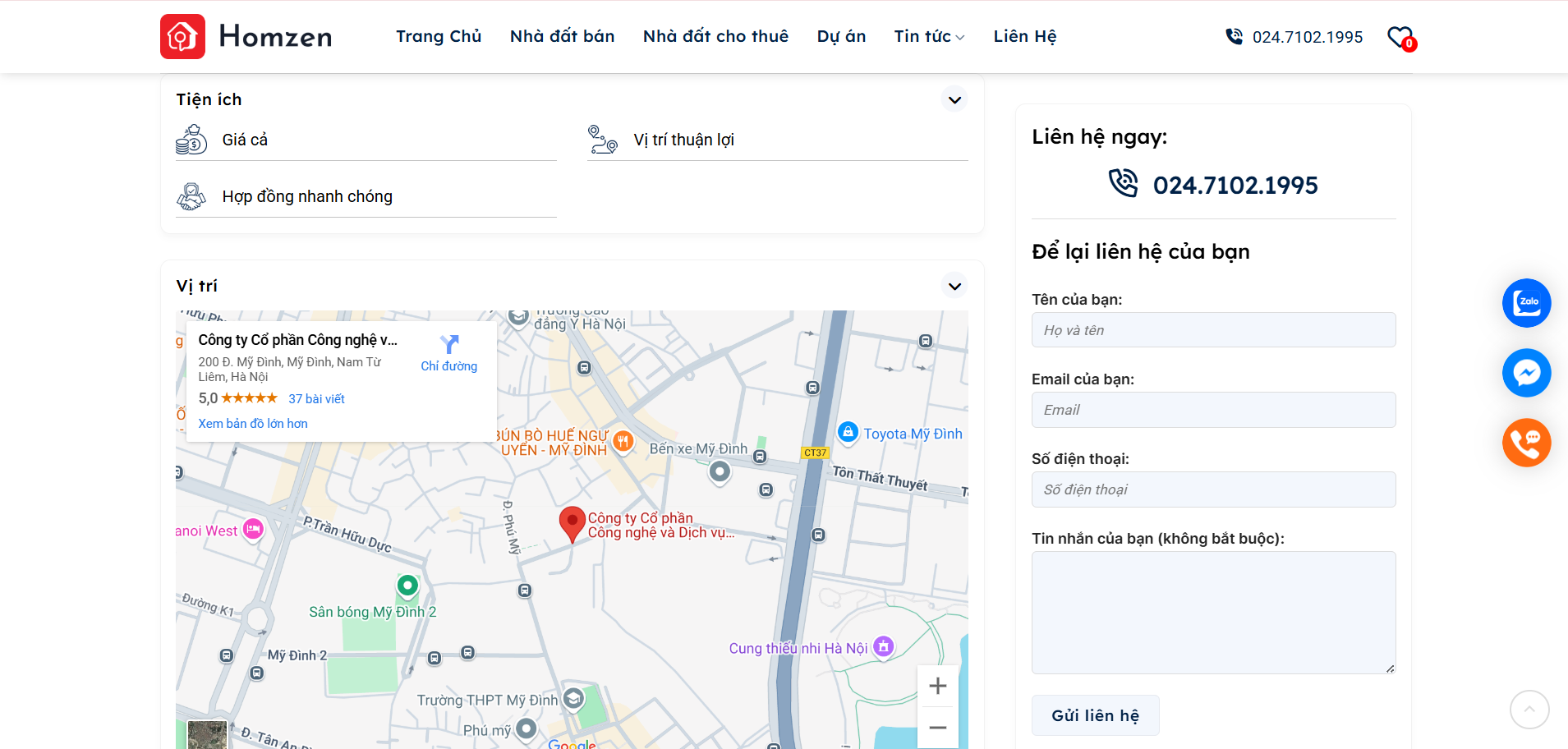Focus the Họ và tên input field

point(1213,330)
